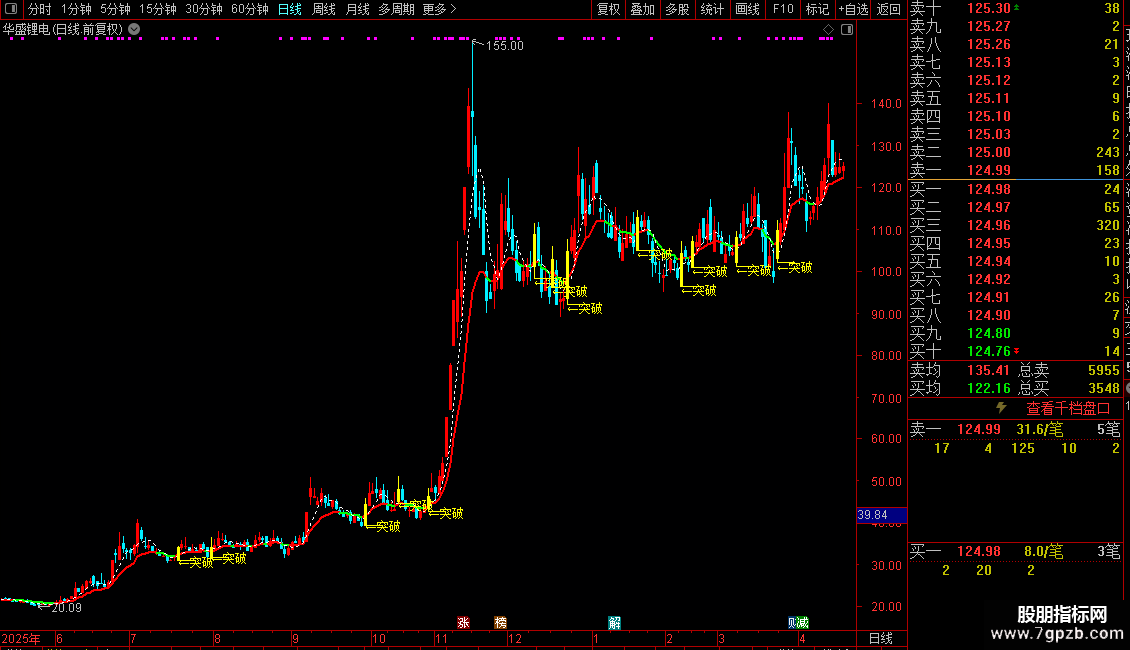Click 卖五 price 125.11
This screenshot has height=650, width=1130.
pos(989,98)
